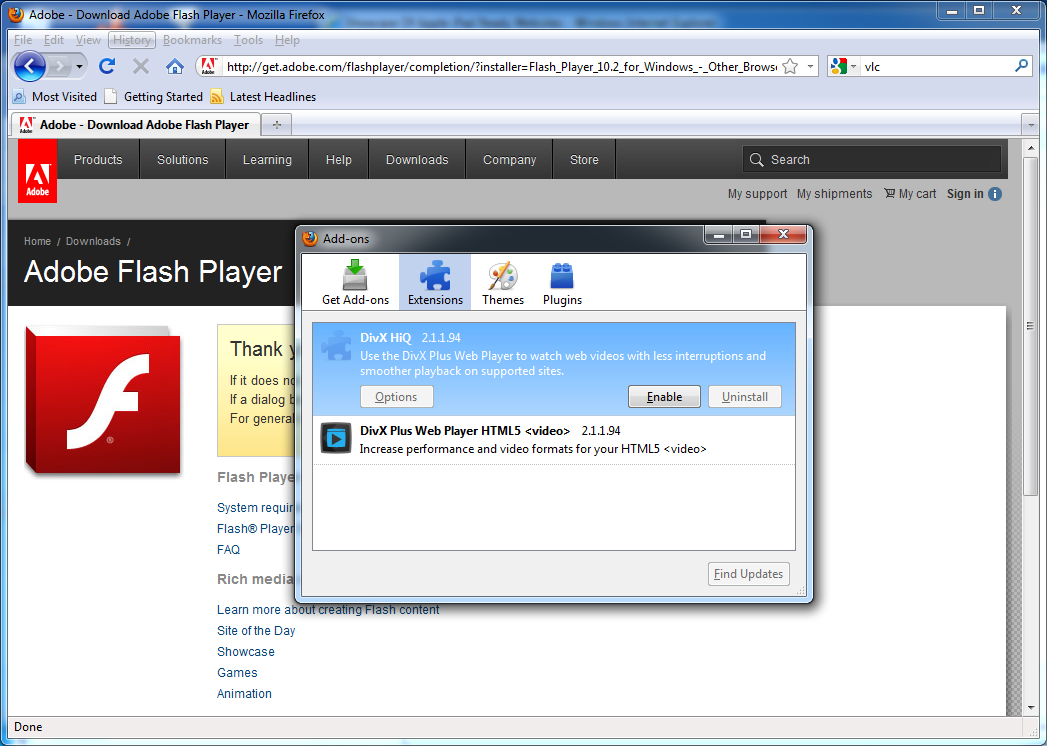
Task: Bookmark this page with the star icon
Action: point(790,66)
